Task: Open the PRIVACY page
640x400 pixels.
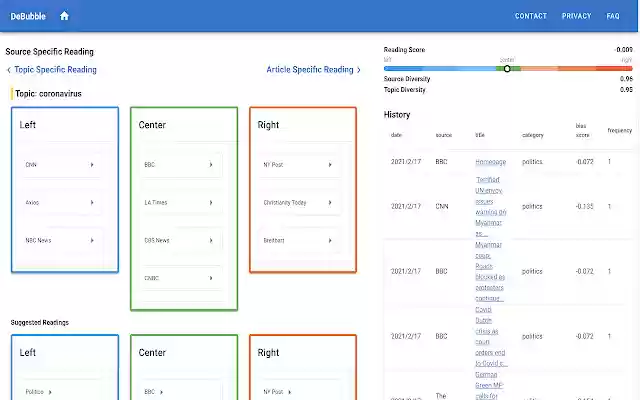Action: [576, 16]
